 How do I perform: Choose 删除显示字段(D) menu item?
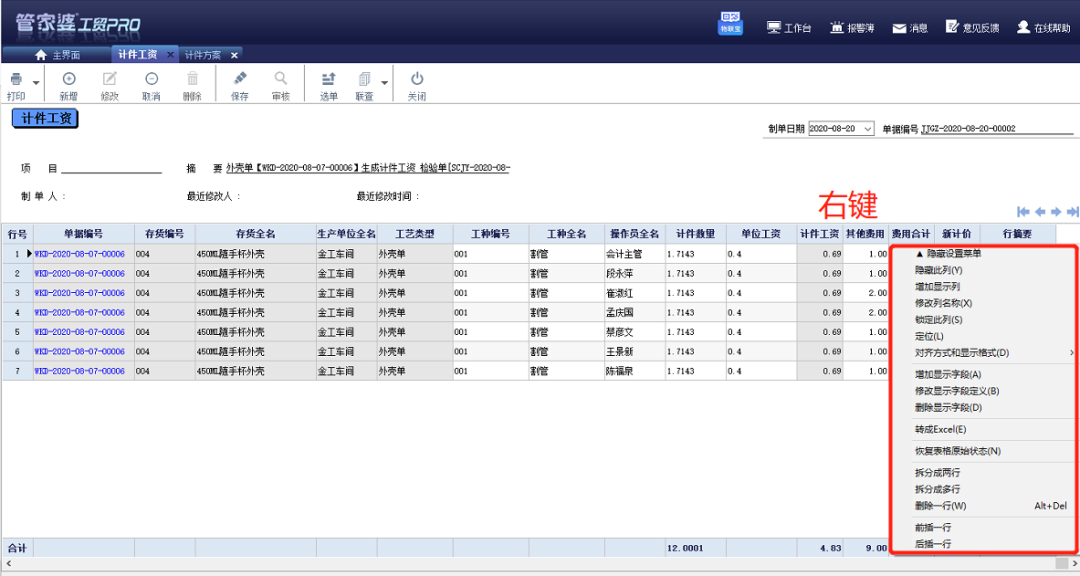(x=948, y=407)
